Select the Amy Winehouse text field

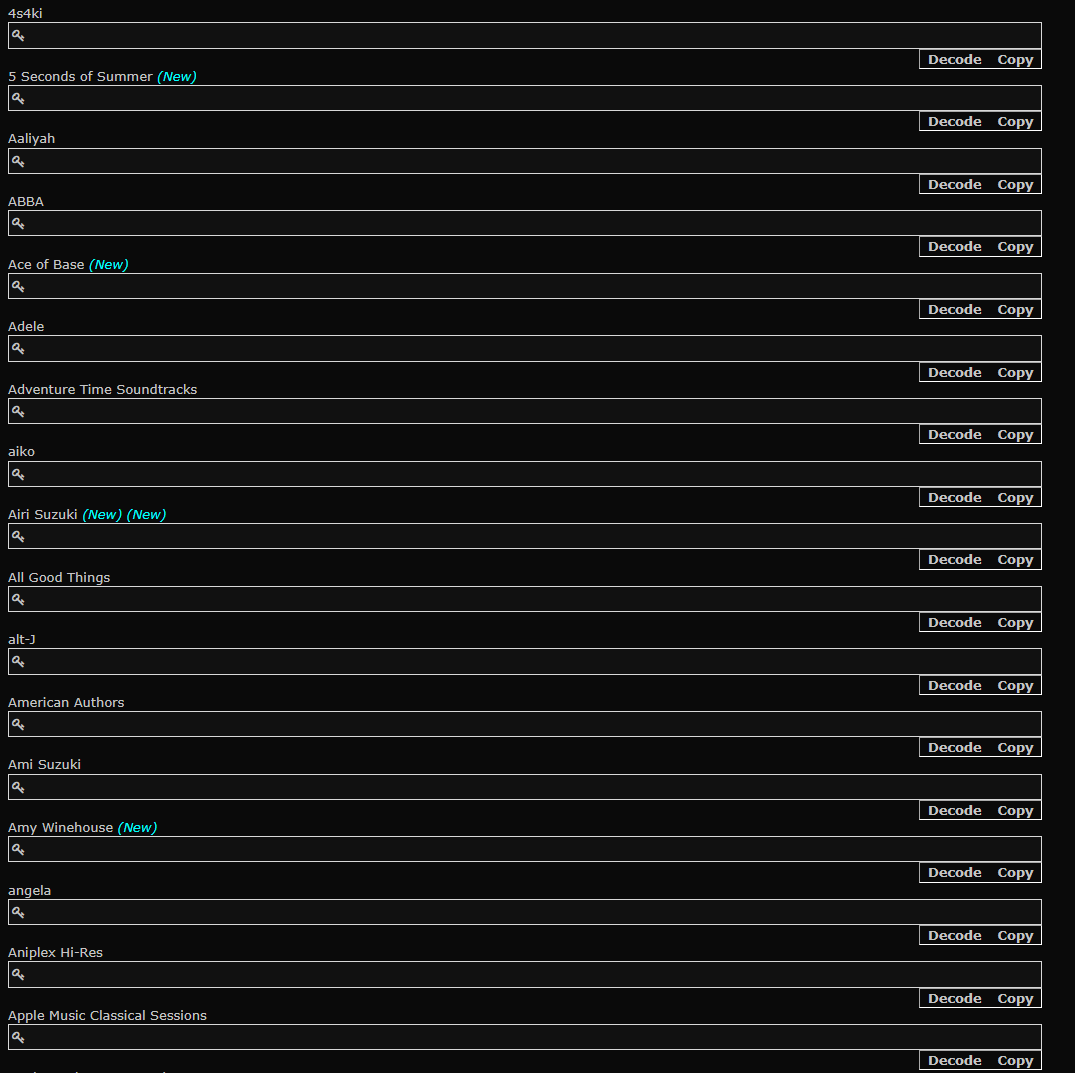[x=524, y=849]
